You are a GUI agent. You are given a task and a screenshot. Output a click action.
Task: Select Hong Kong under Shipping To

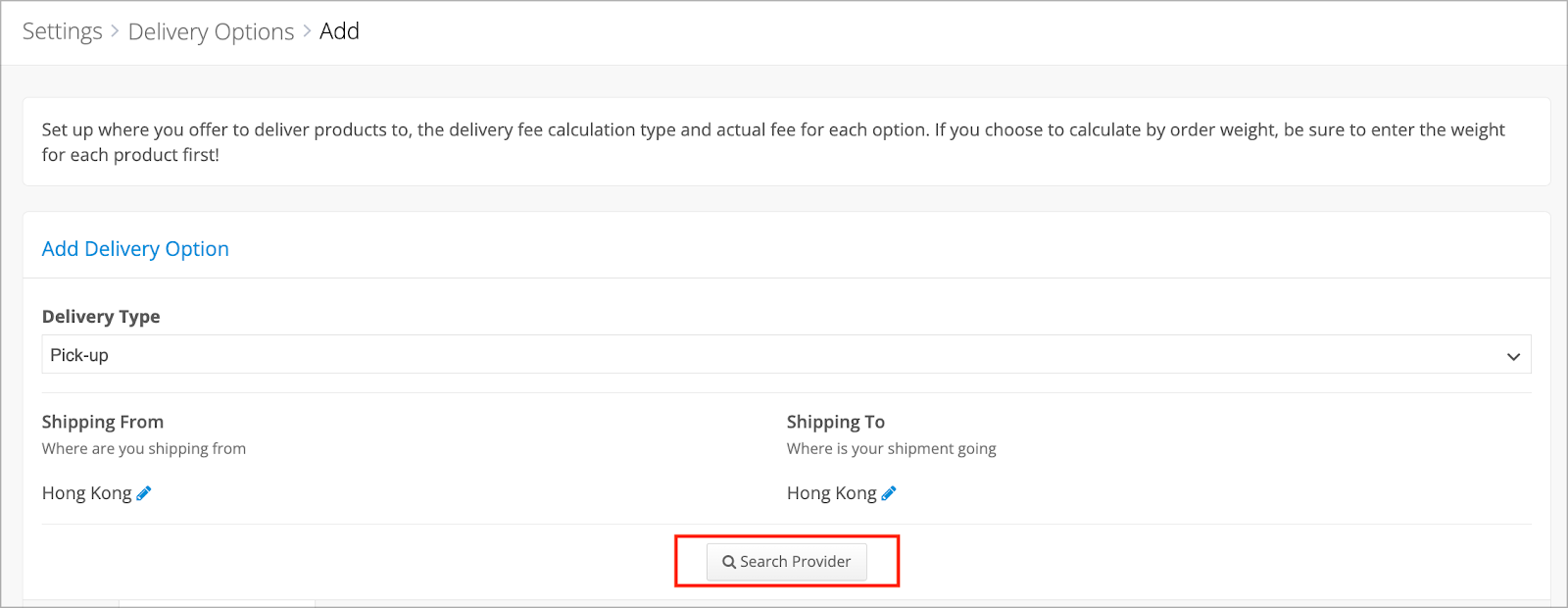pyautogui.click(x=831, y=493)
